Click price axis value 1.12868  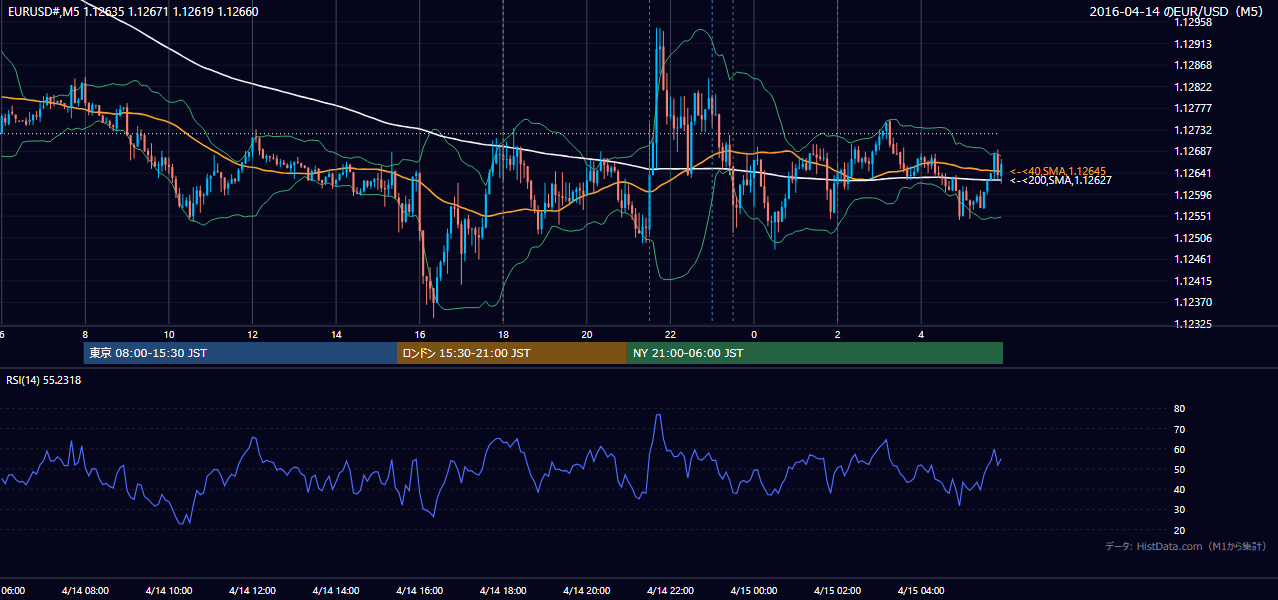1193,66
